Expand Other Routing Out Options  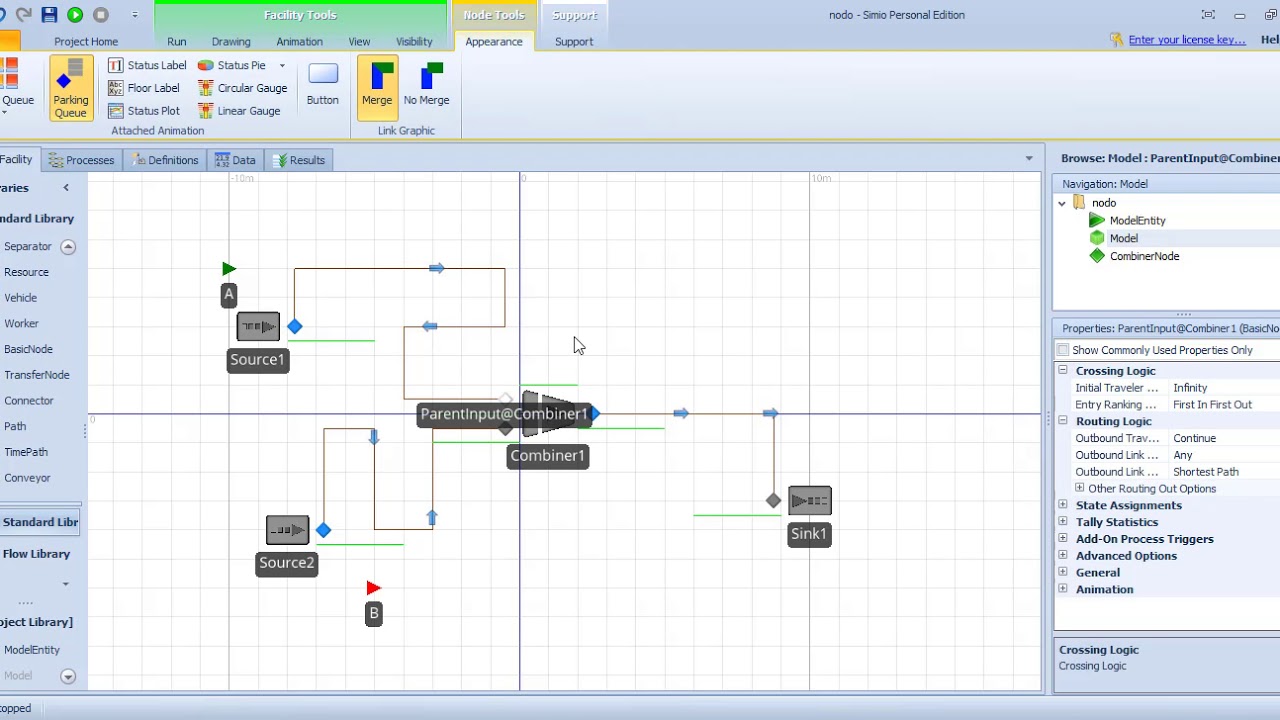(1079, 489)
